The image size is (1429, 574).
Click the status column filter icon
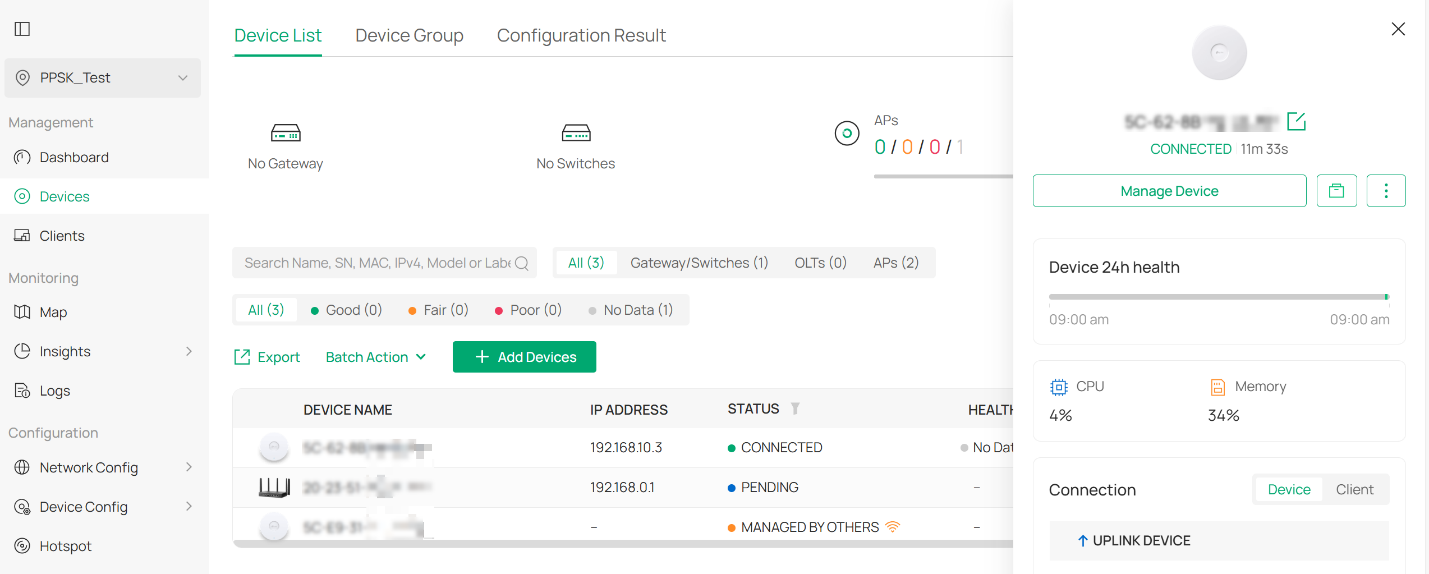click(x=795, y=409)
